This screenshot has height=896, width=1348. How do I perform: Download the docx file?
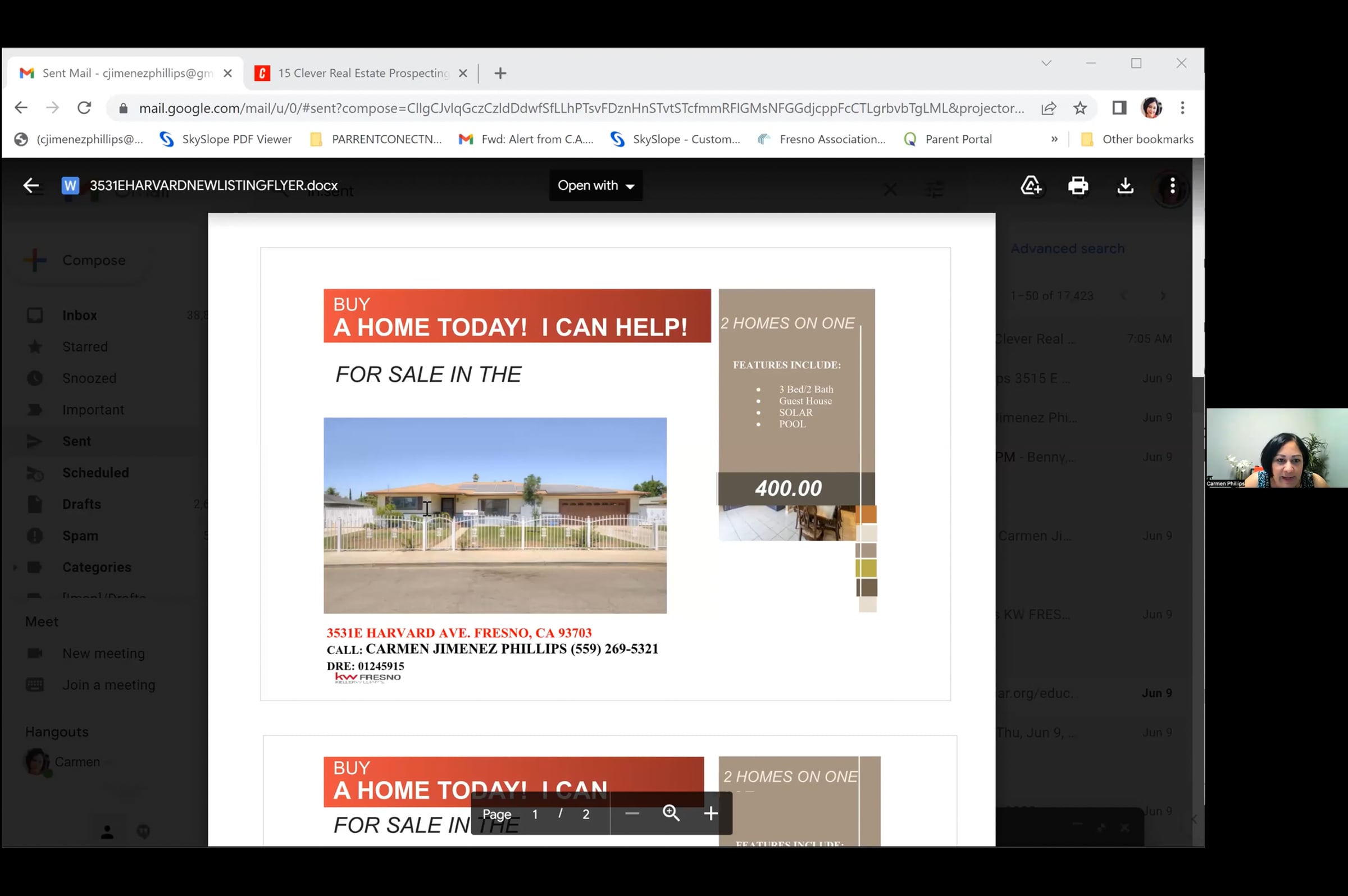click(1125, 186)
